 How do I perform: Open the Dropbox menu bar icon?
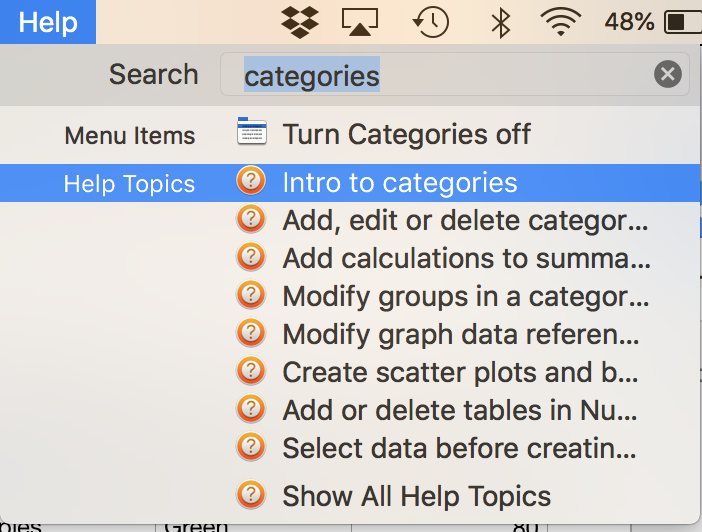300,22
